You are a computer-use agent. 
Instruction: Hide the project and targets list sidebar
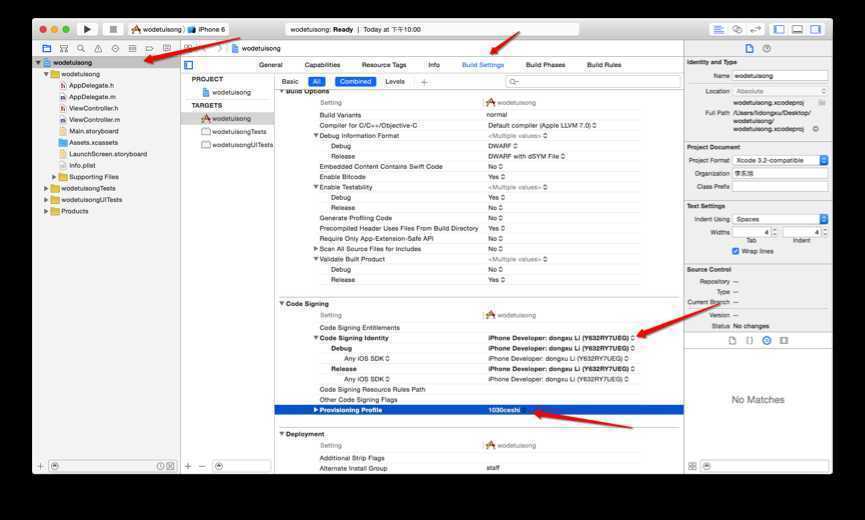(189, 65)
